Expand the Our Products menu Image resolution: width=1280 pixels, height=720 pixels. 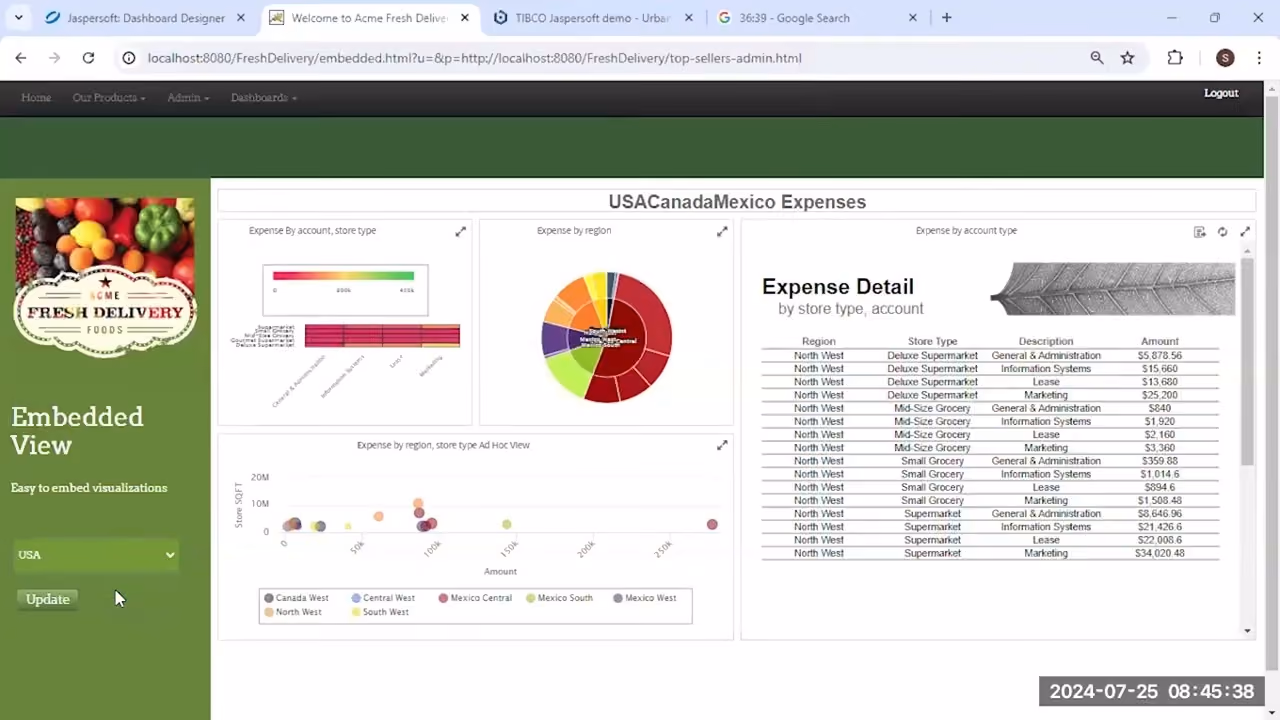109,97
